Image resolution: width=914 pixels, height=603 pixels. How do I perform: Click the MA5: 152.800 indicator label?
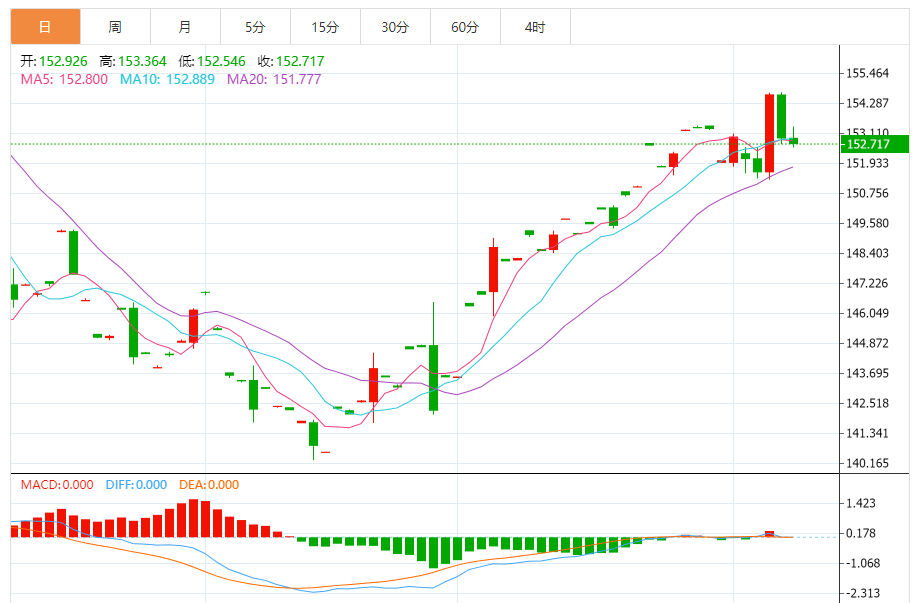coord(64,79)
